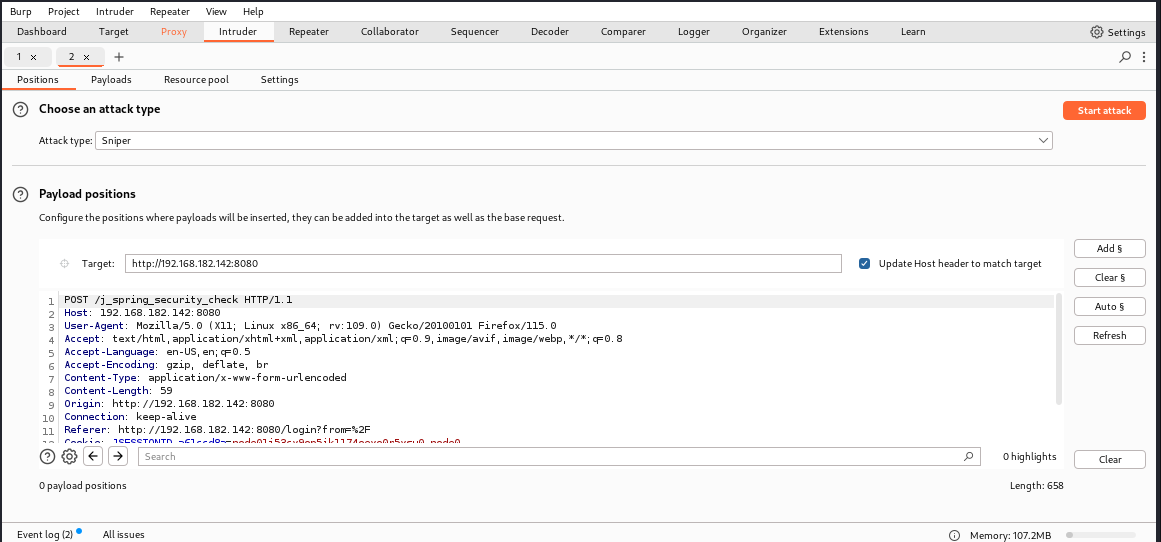The width and height of the screenshot is (1161, 542).
Task: Open the Intruder menu in menu bar
Action: (115, 12)
